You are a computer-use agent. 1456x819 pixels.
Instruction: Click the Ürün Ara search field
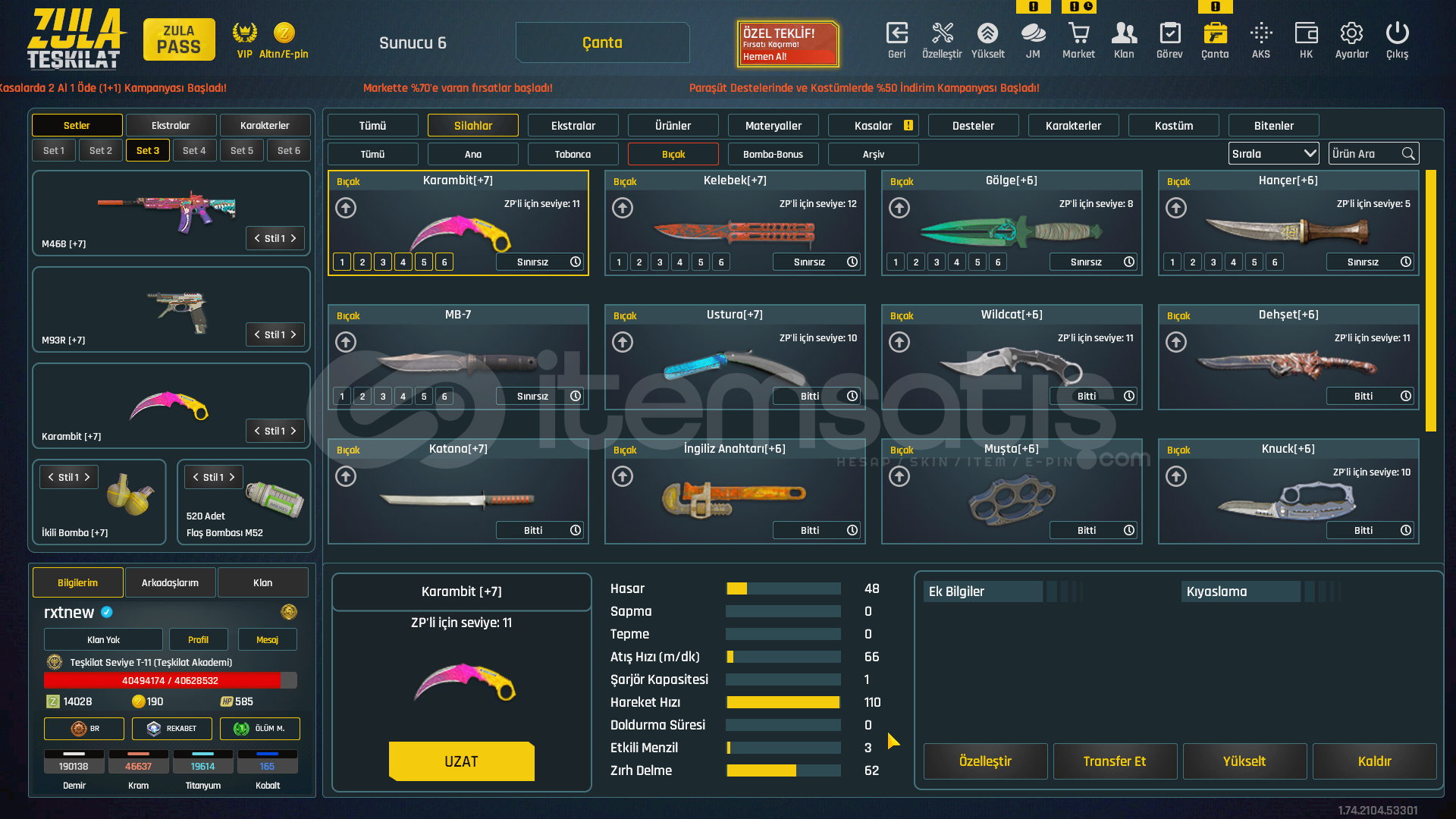point(1365,154)
